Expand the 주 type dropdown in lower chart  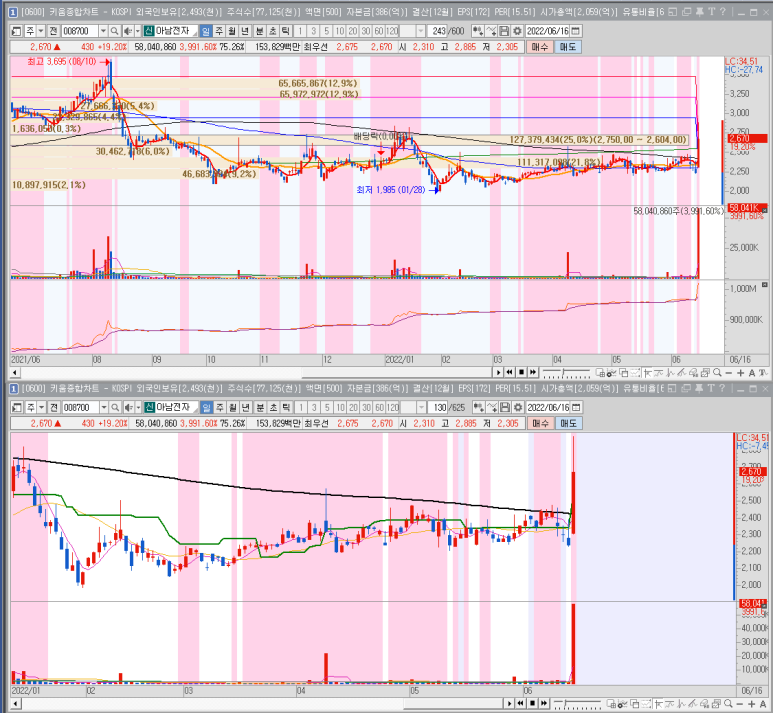41,407
